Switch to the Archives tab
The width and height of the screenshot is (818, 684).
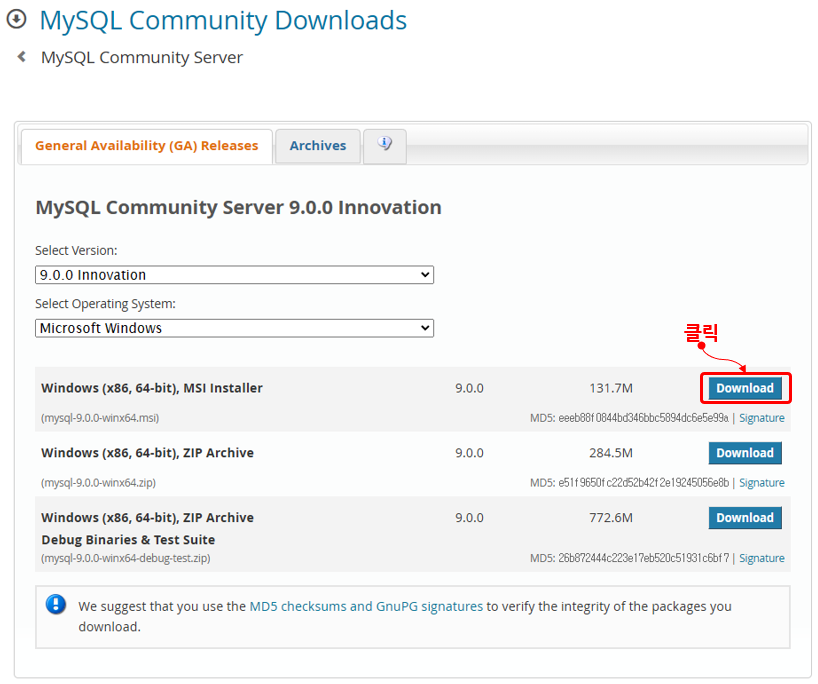point(318,146)
